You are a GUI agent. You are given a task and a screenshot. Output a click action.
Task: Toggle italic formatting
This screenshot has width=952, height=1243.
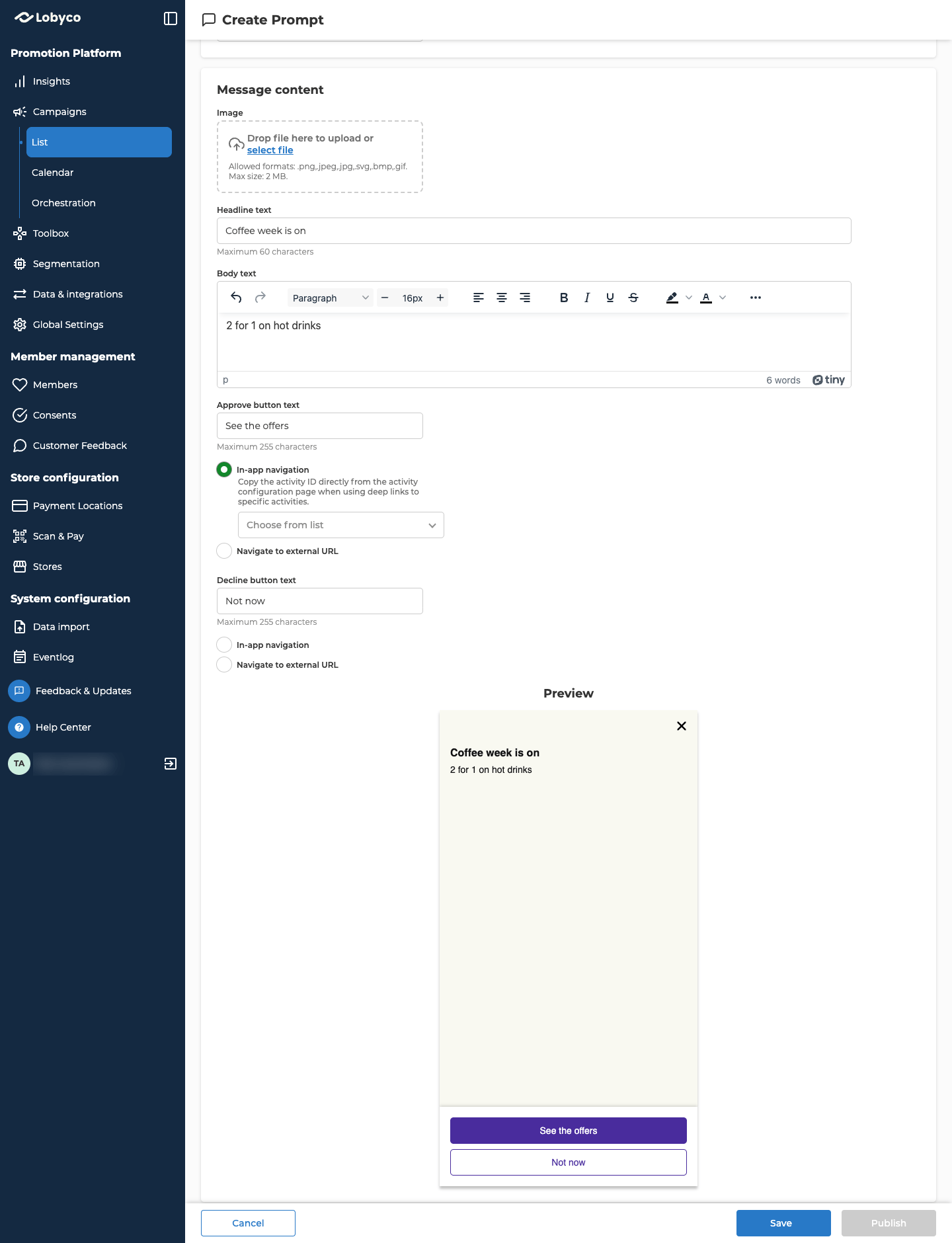(x=587, y=298)
